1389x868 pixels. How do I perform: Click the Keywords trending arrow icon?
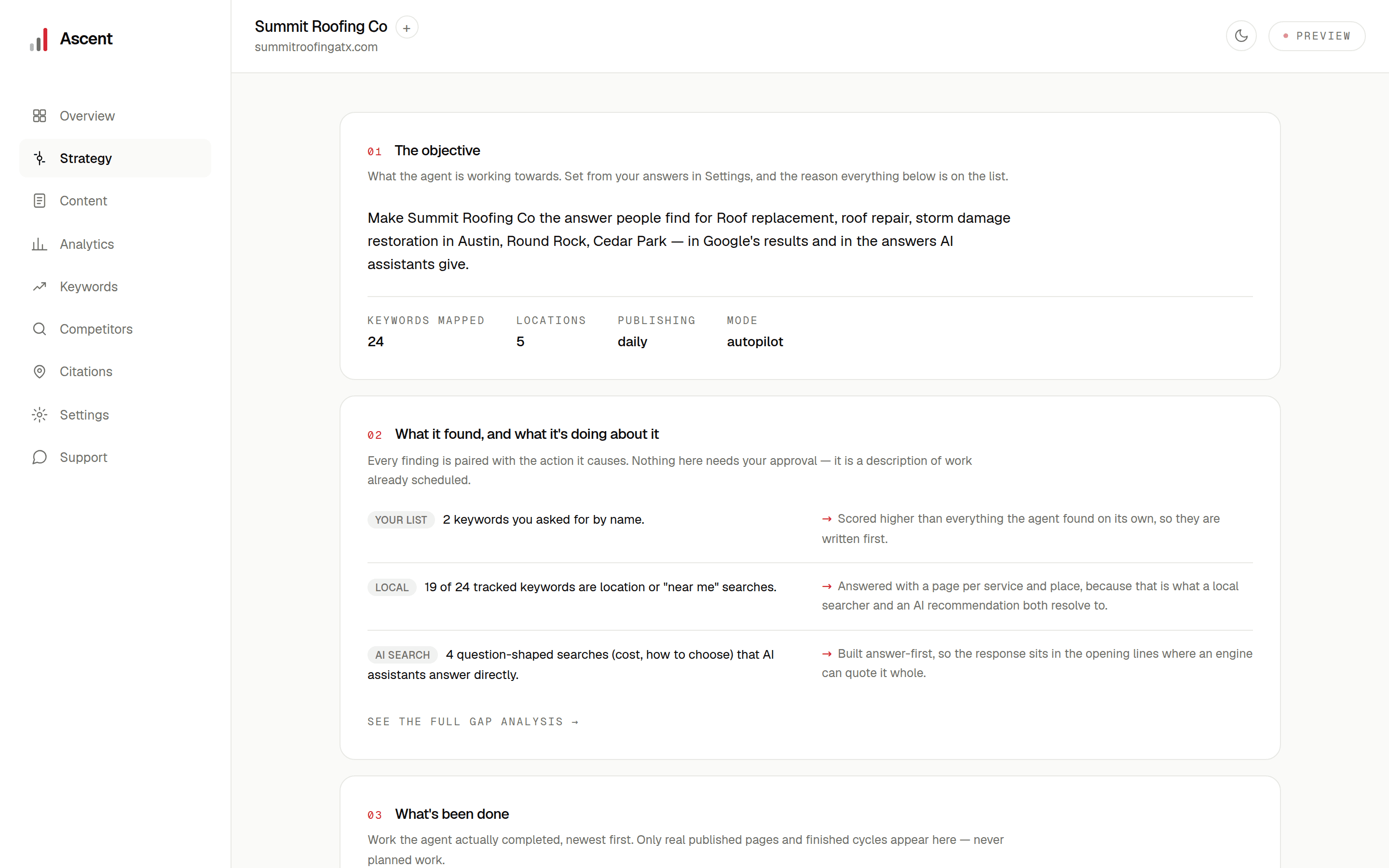(39, 286)
